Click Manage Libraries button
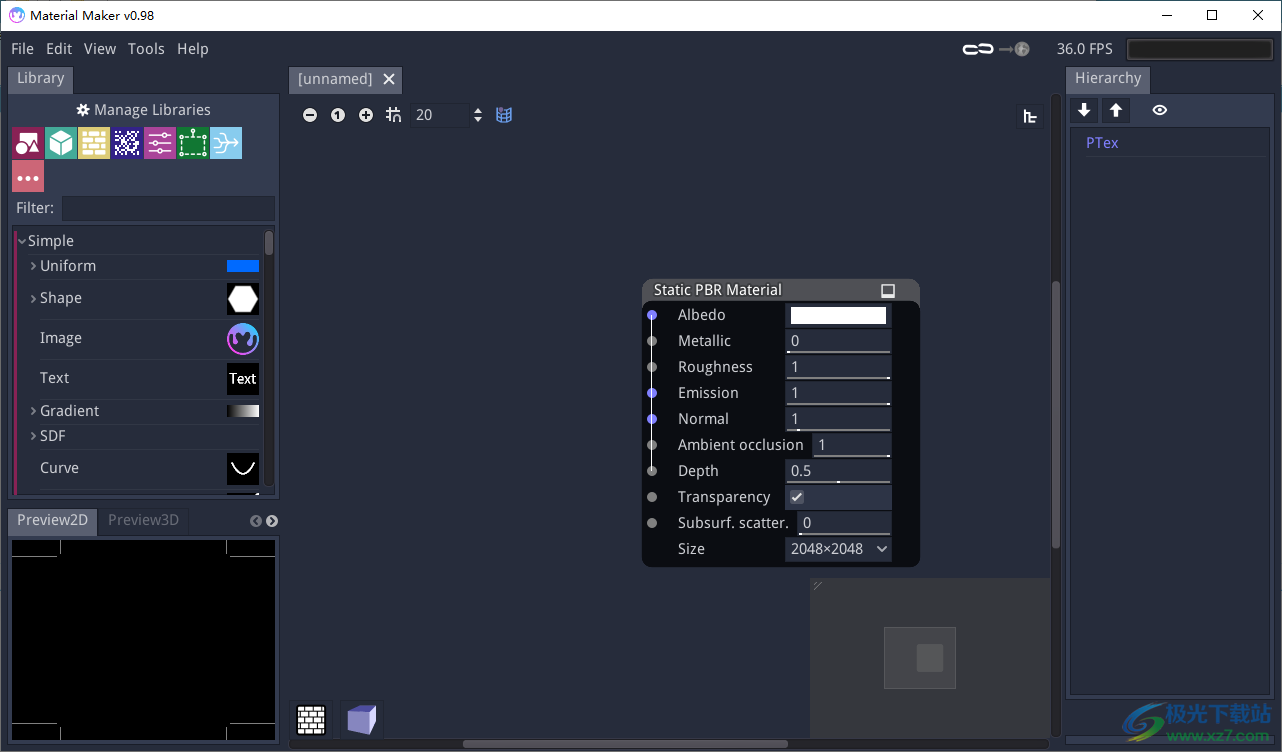1282x752 pixels. pyautogui.click(x=144, y=110)
